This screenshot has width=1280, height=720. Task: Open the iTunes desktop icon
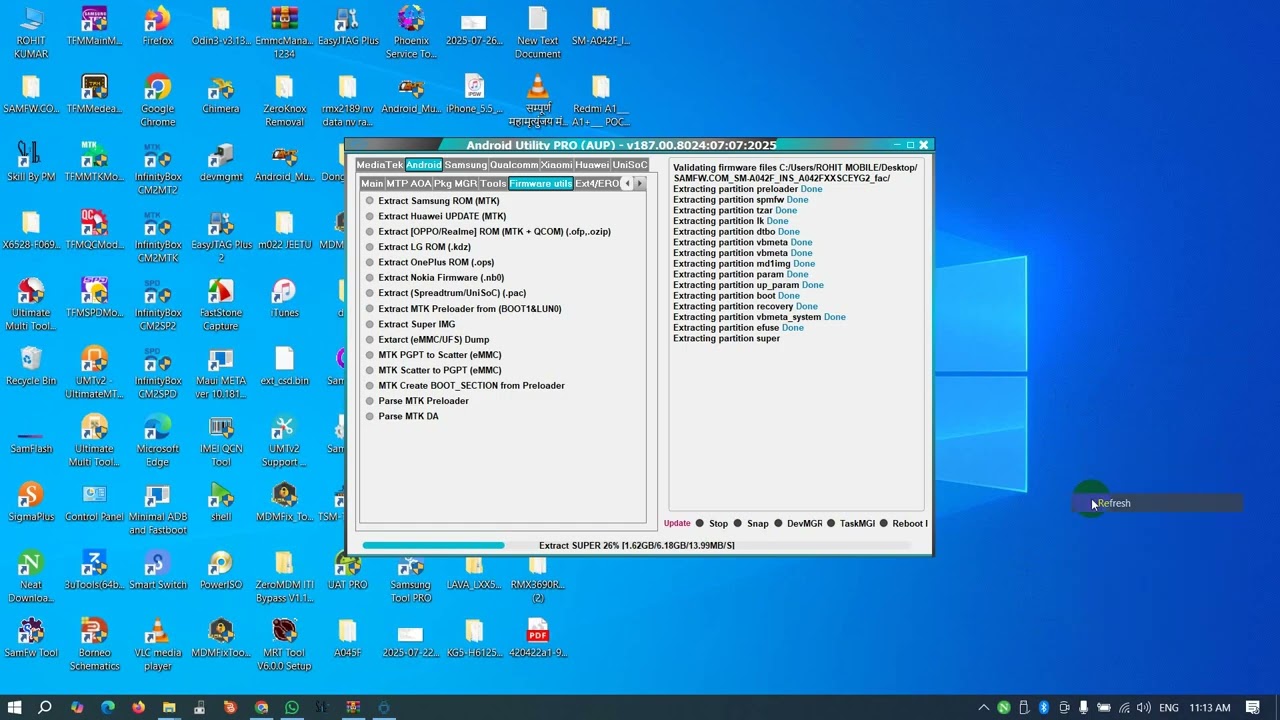284,298
